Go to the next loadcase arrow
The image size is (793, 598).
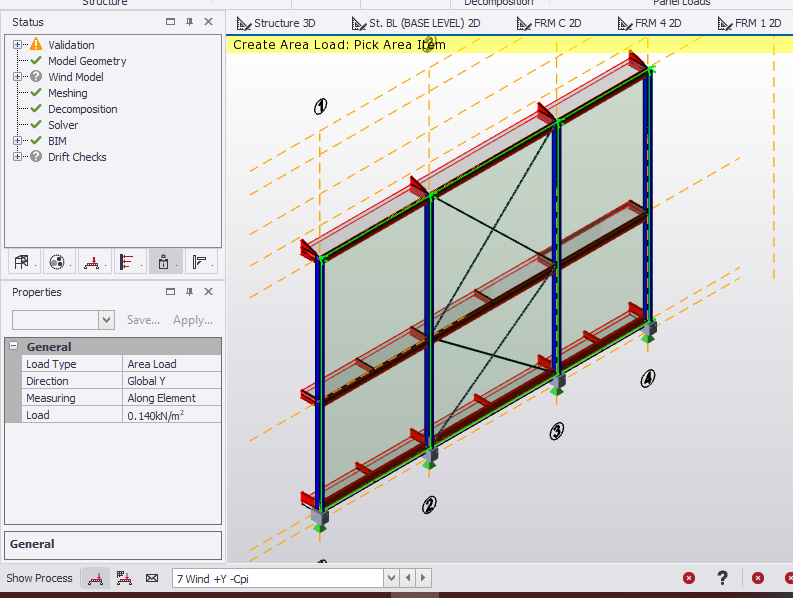[423, 578]
